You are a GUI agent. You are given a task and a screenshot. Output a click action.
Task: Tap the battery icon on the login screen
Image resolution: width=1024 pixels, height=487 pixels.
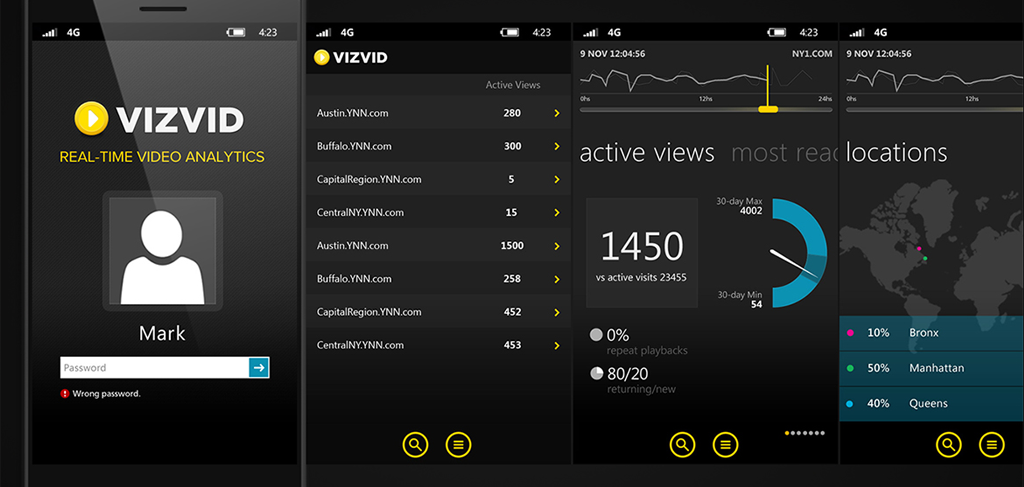pyautogui.click(x=236, y=32)
